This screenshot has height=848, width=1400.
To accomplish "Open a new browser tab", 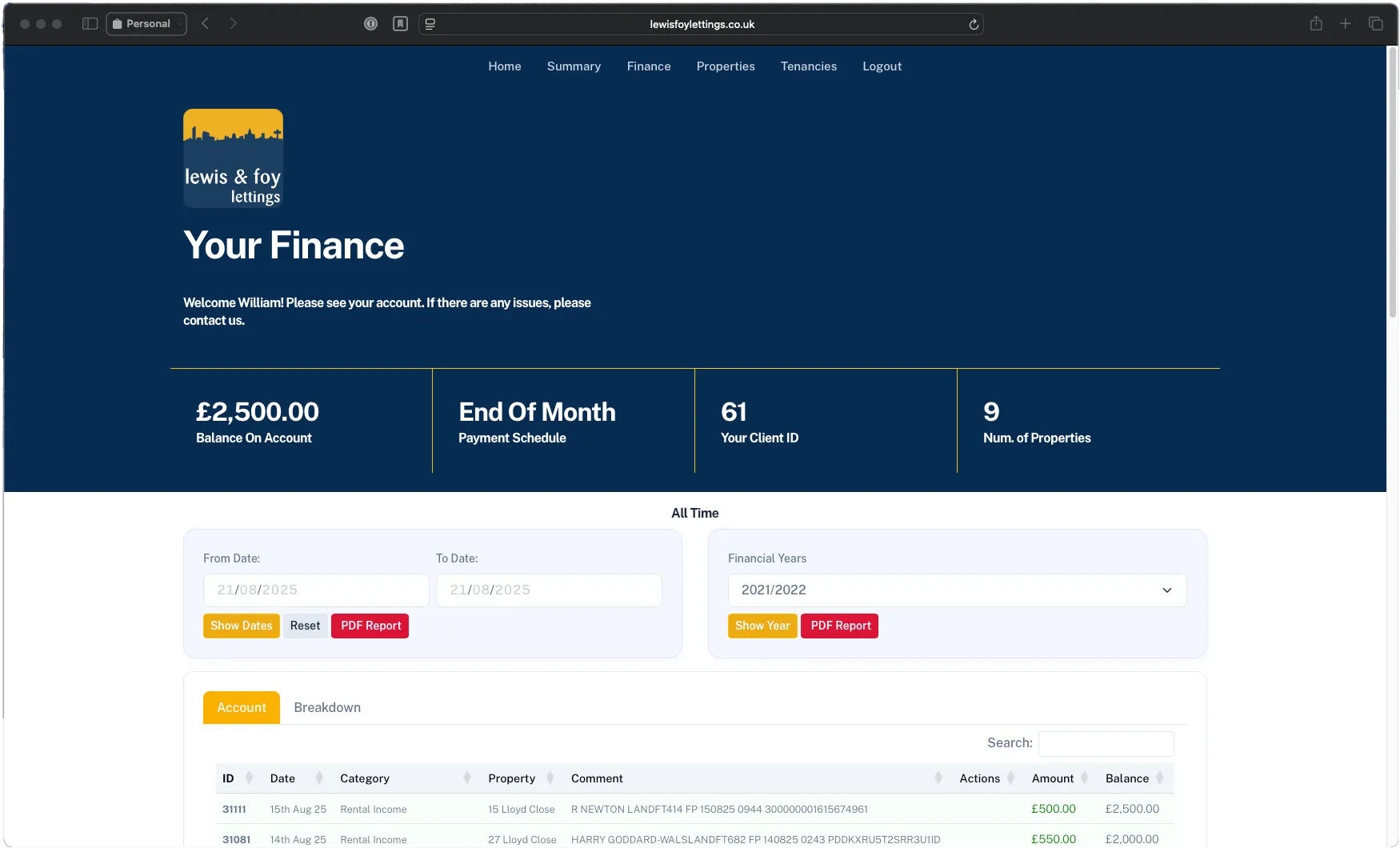I will tap(1346, 23).
